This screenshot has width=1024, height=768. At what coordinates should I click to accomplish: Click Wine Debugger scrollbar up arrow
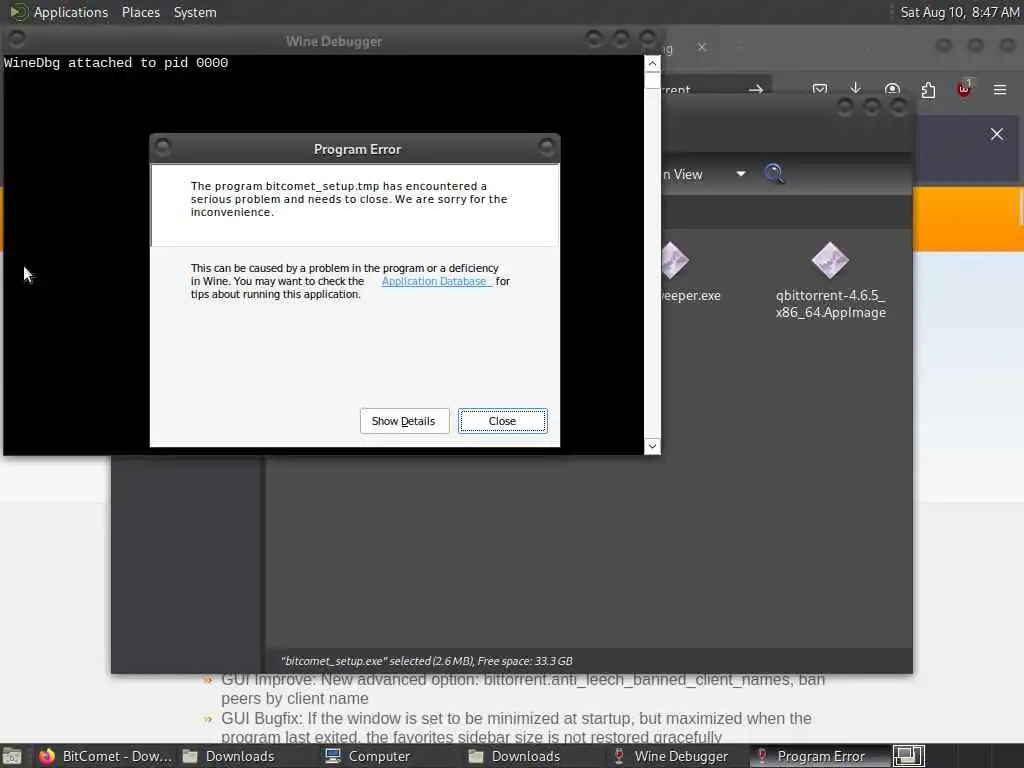click(652, 63)
